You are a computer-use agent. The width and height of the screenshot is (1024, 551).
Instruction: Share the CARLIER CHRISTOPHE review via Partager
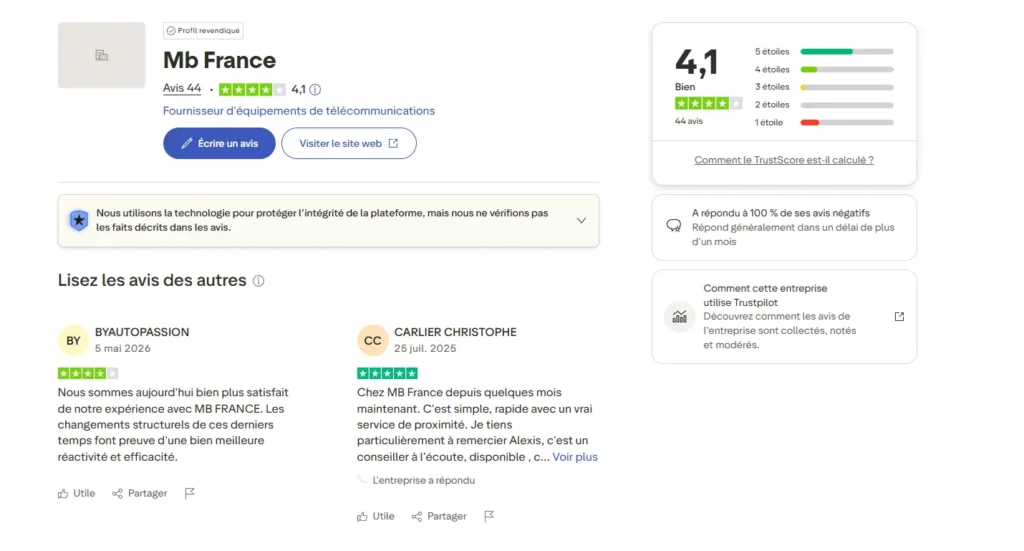[x=439, y=516]
